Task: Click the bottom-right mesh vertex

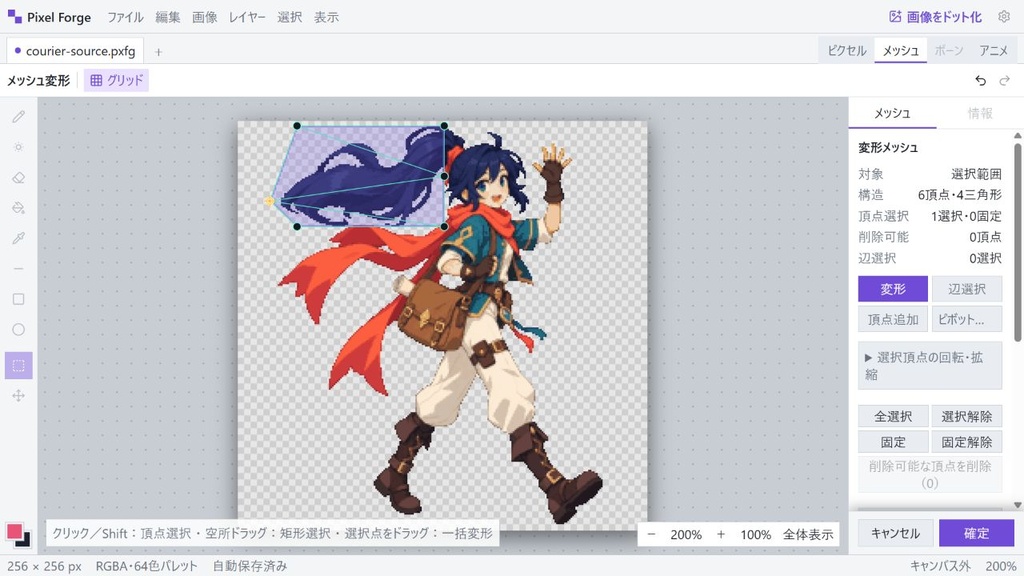Action: click(445, 227)
